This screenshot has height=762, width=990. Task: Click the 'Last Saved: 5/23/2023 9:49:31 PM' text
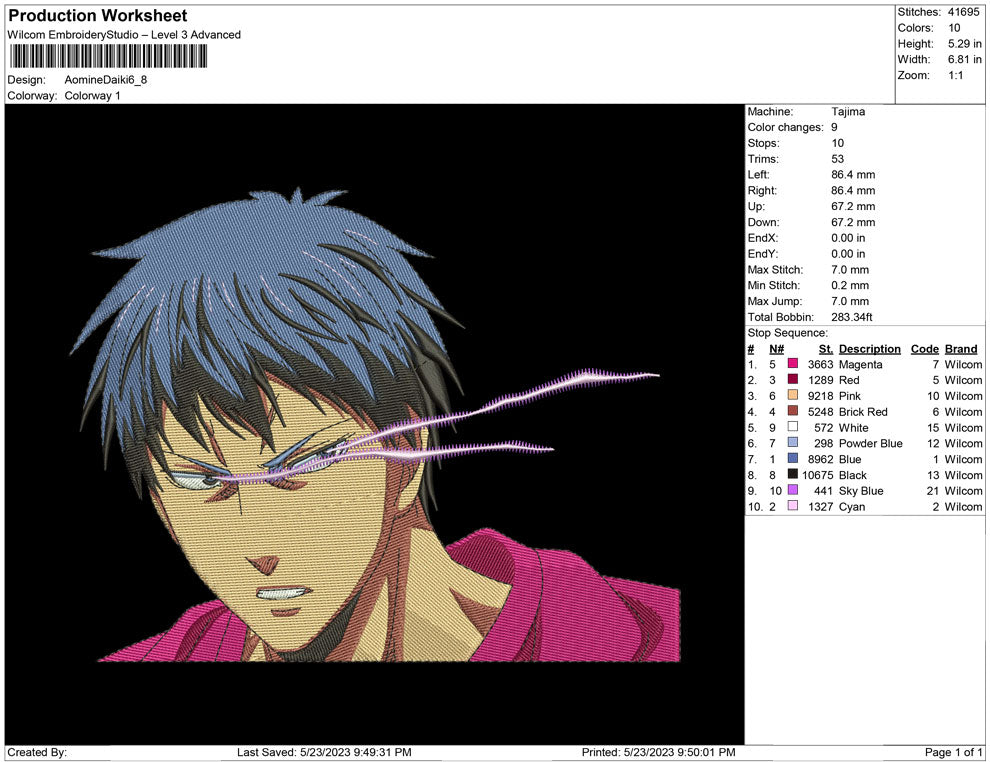coord(324,752)
